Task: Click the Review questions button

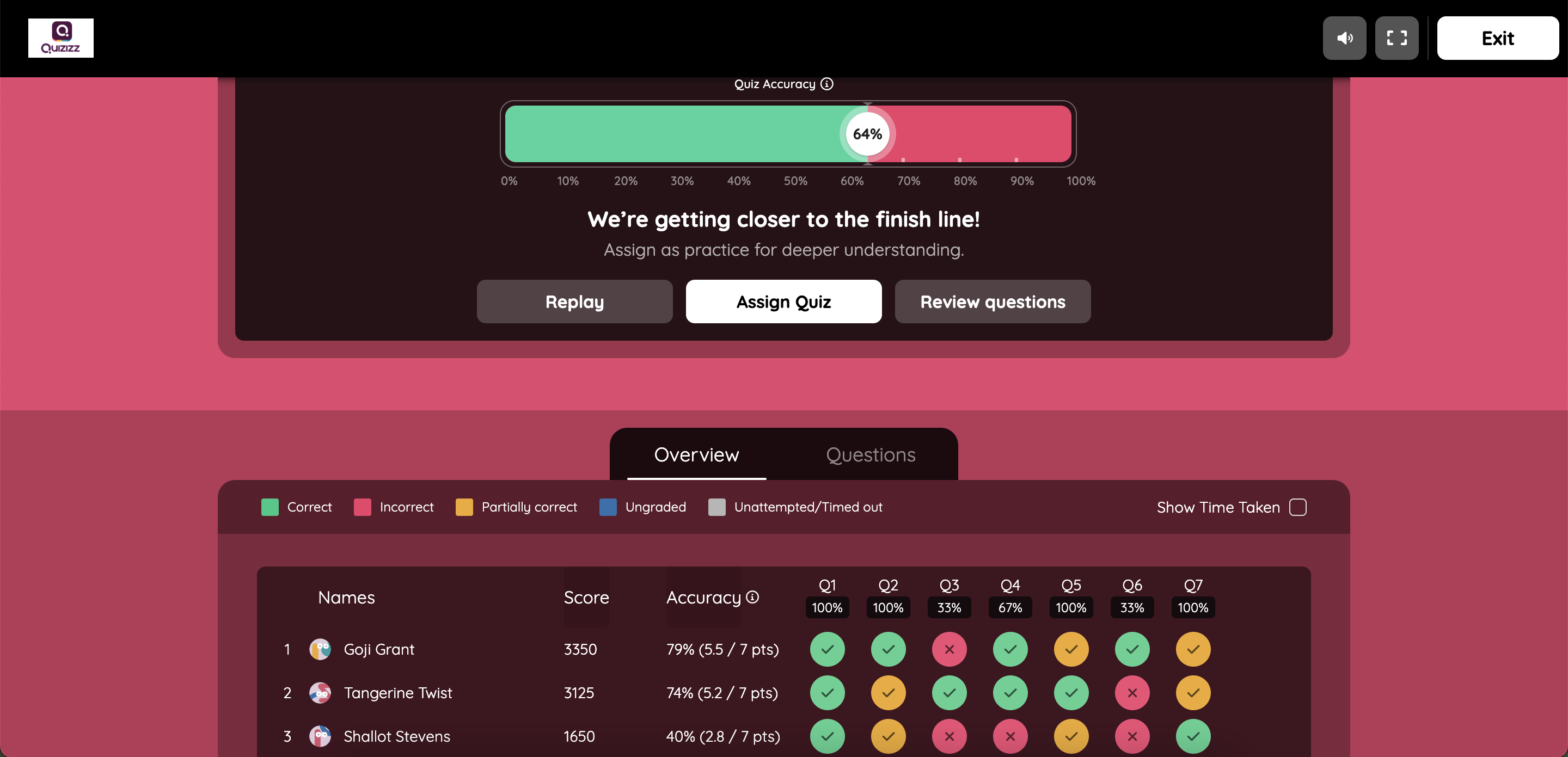Action: pos(992,301)
